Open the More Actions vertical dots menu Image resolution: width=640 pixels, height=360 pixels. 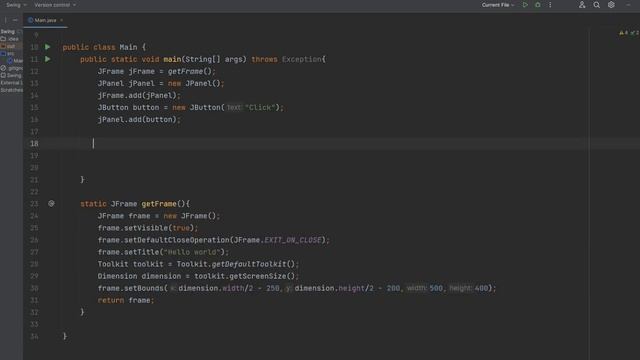[550, 5]
